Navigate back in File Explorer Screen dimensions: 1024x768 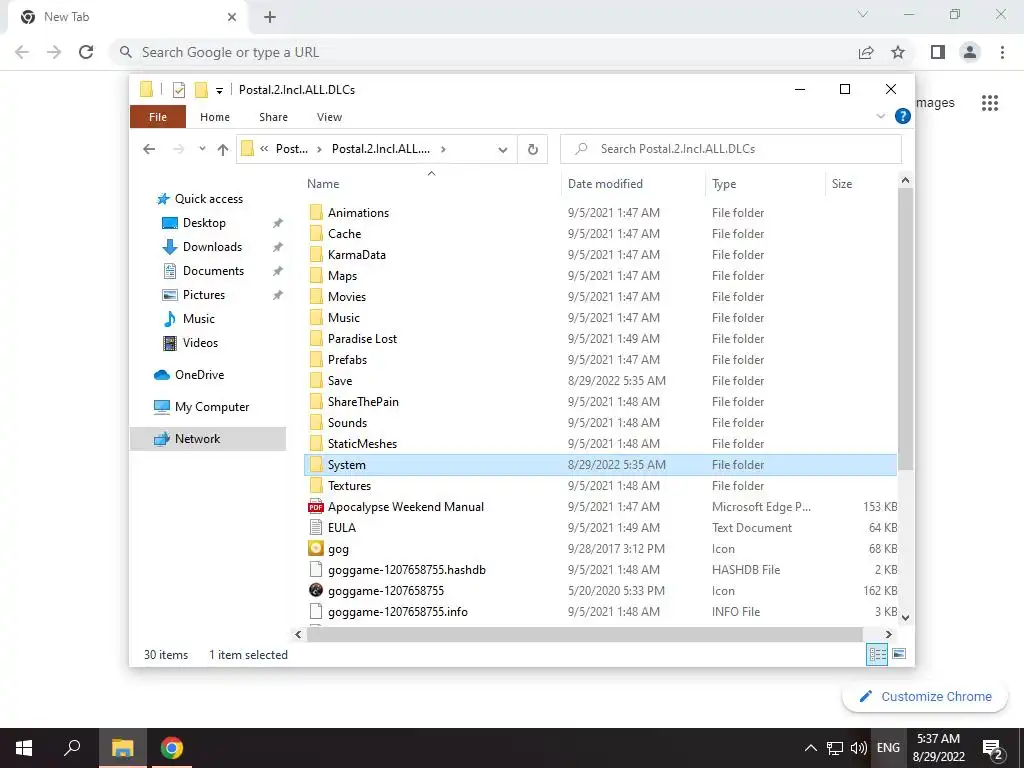[149, 150]
